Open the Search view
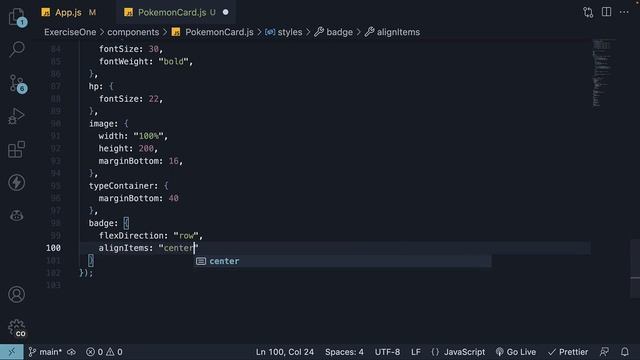The width and height of the screenshot is (640, 360). 17,49
